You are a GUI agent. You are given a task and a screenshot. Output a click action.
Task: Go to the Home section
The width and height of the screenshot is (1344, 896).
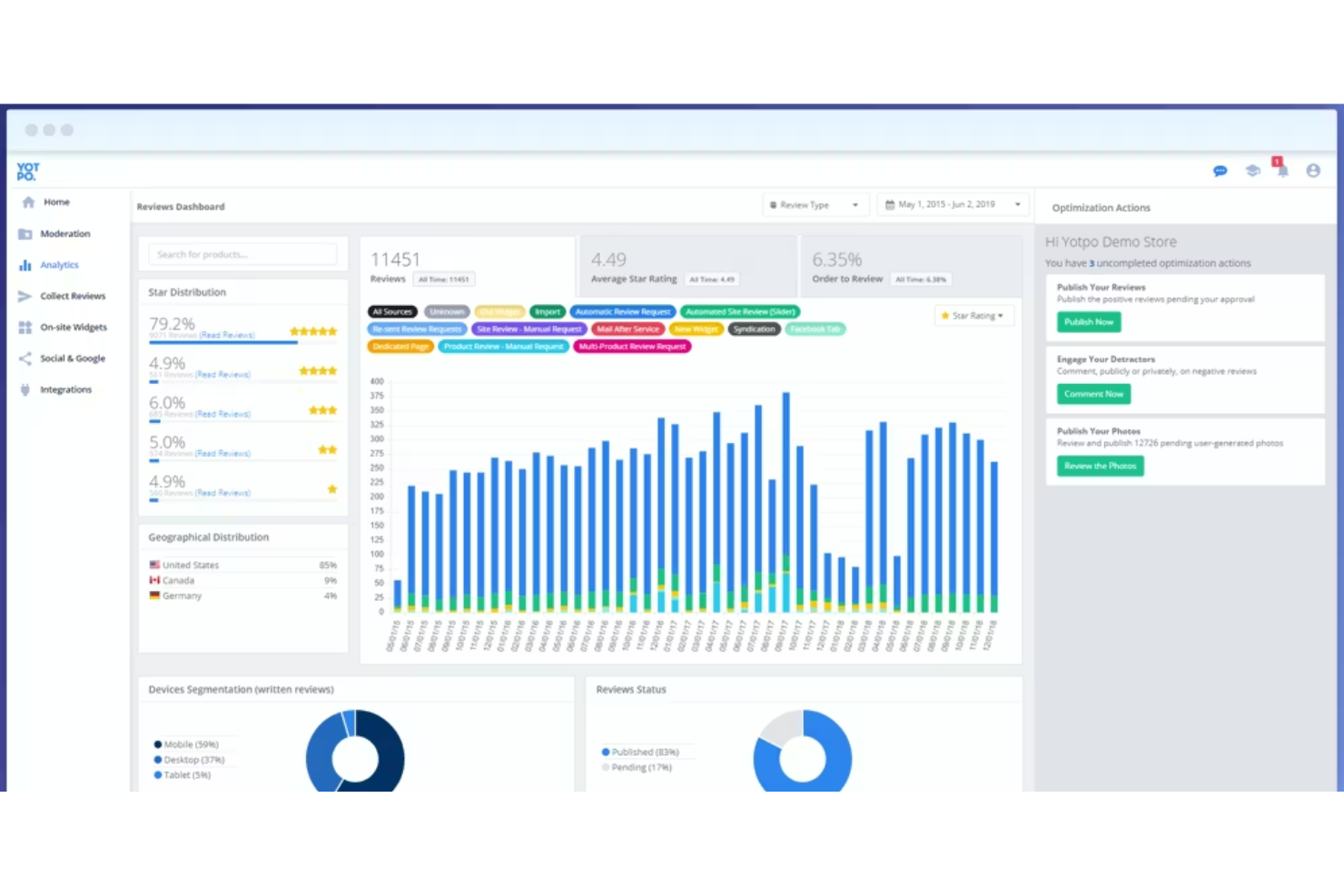pos(56,202)
